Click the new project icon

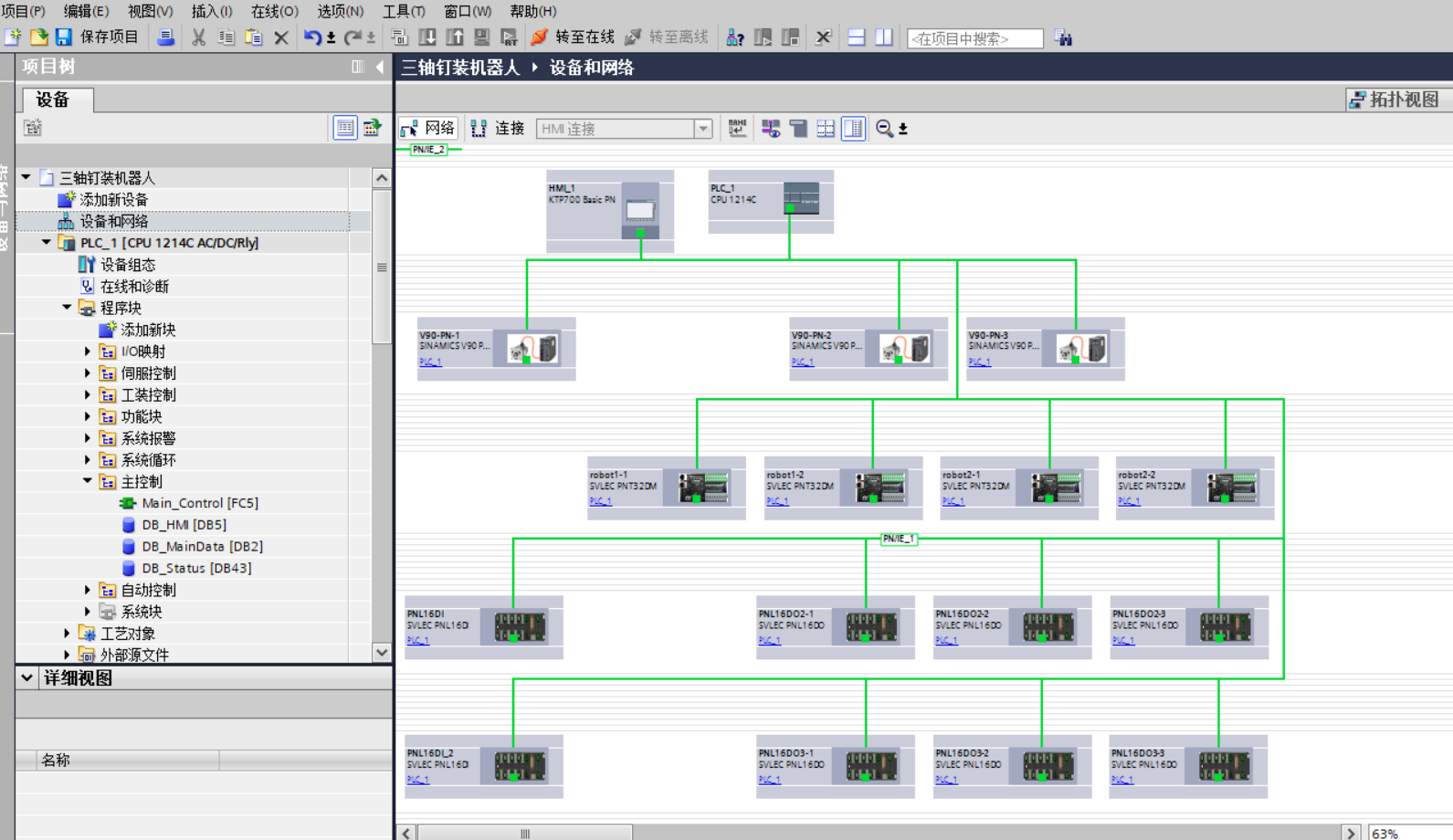click(13, 37)
